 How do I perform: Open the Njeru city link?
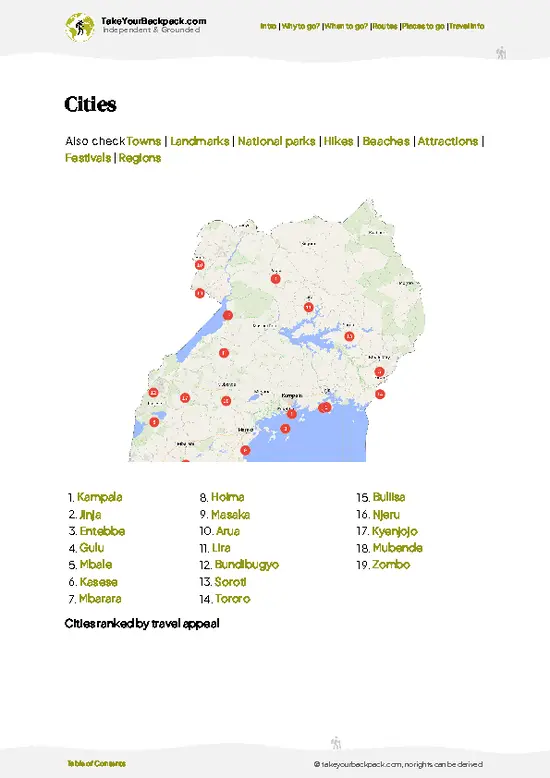tap(386, 515)
